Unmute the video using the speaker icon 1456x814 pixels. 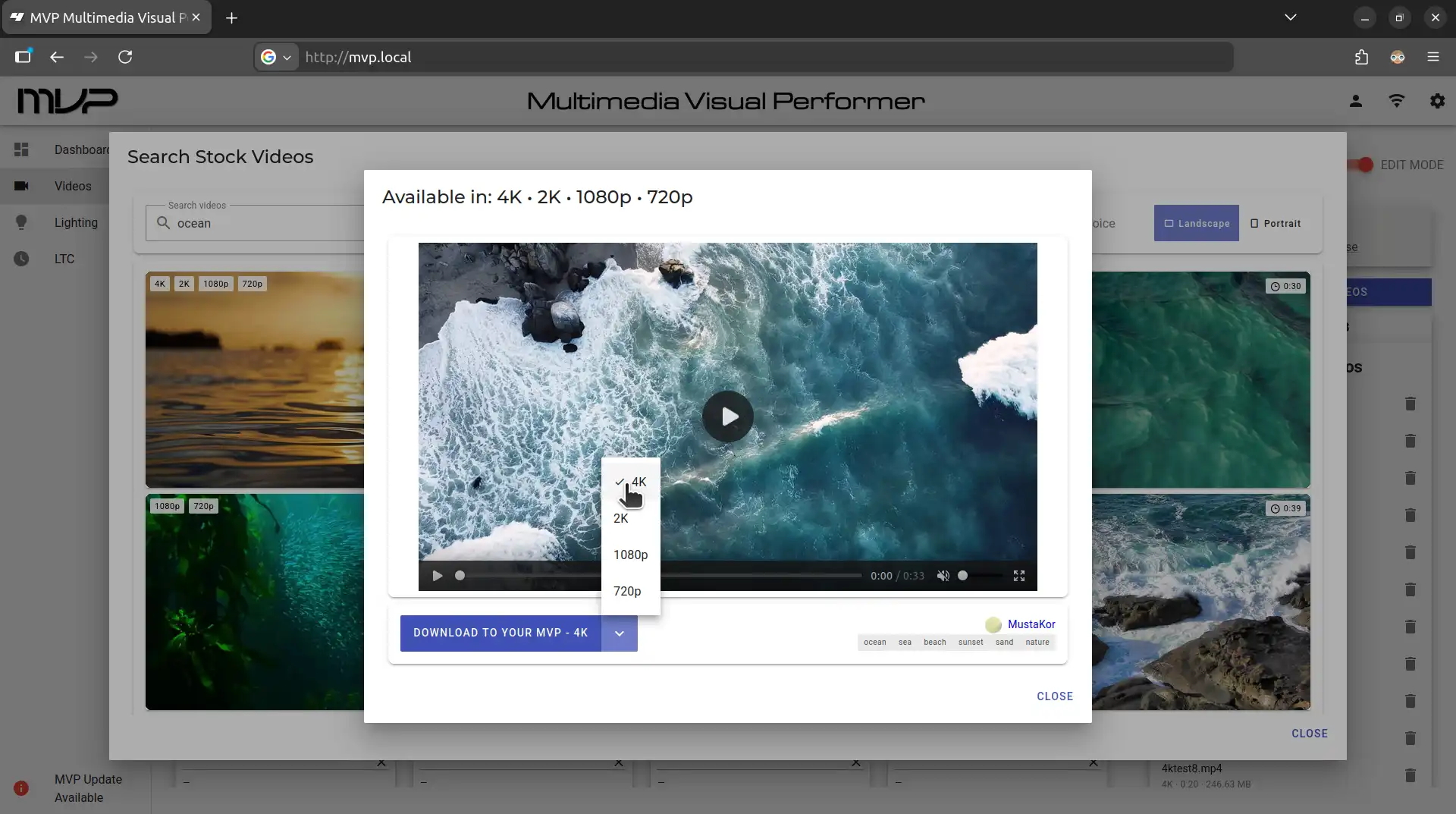pyautogui.click(x=943, y=576)
